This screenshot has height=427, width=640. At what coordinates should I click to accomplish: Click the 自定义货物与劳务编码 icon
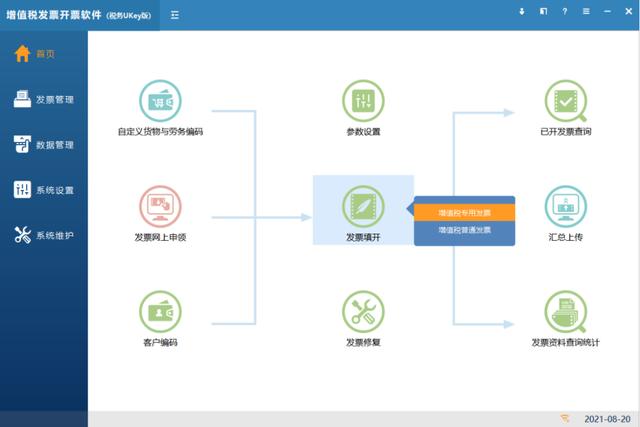tap(160, 102)
